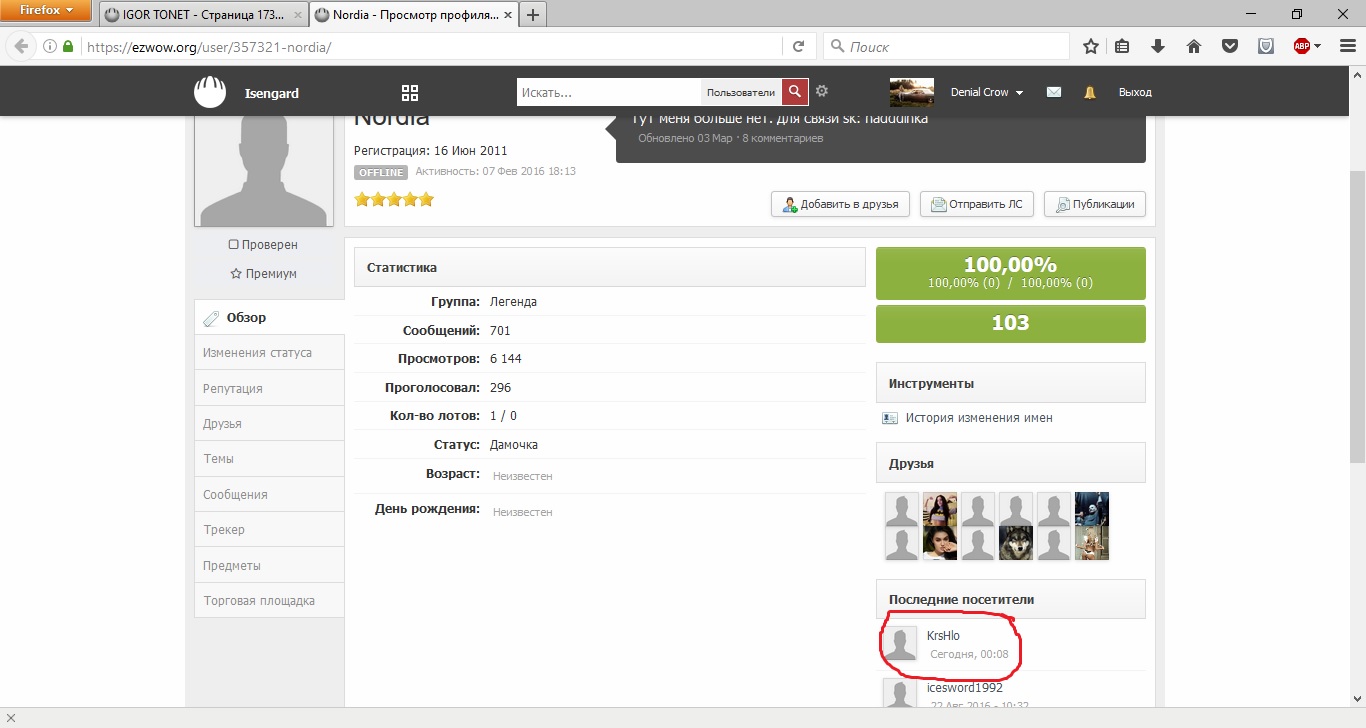Click Публикации button
Image resolution: width=1366 pixels, height=728 pixels.
point(1095,204)
